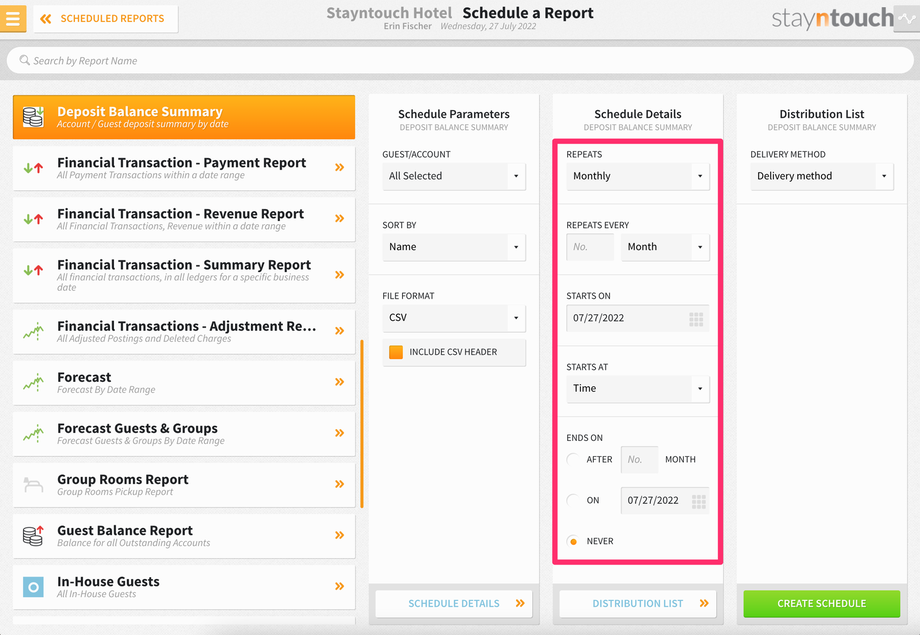Screen dimensions: 920x635
Task: Click the Revenue Report arrows icon
Action: tap(33, 219)
